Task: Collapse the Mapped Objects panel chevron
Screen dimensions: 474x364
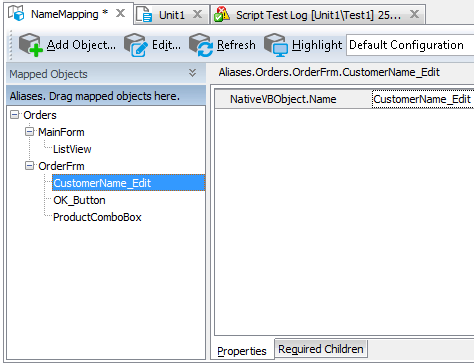Action: [192, 73]
